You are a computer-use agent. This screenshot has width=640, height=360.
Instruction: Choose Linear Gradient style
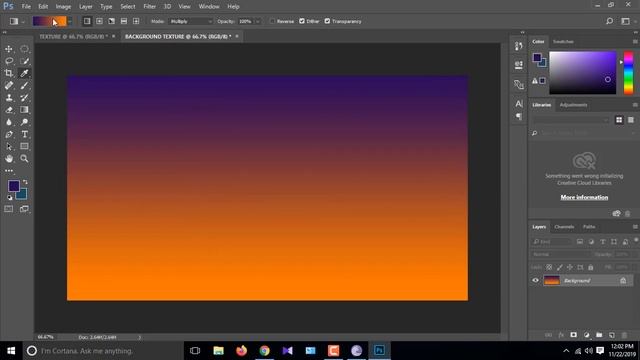tap(87, 21)
